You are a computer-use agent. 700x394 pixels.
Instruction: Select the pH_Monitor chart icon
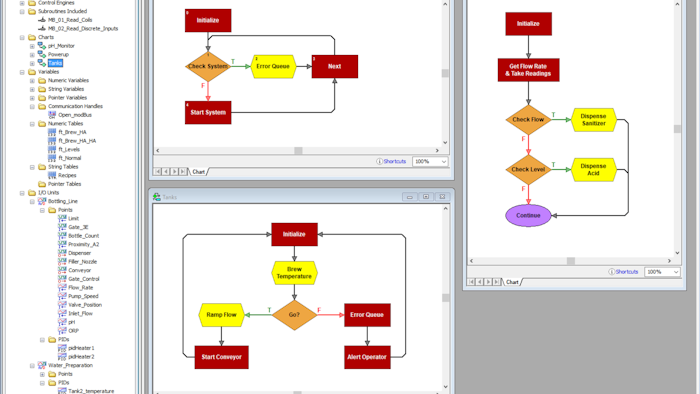[x=42, y=46]
